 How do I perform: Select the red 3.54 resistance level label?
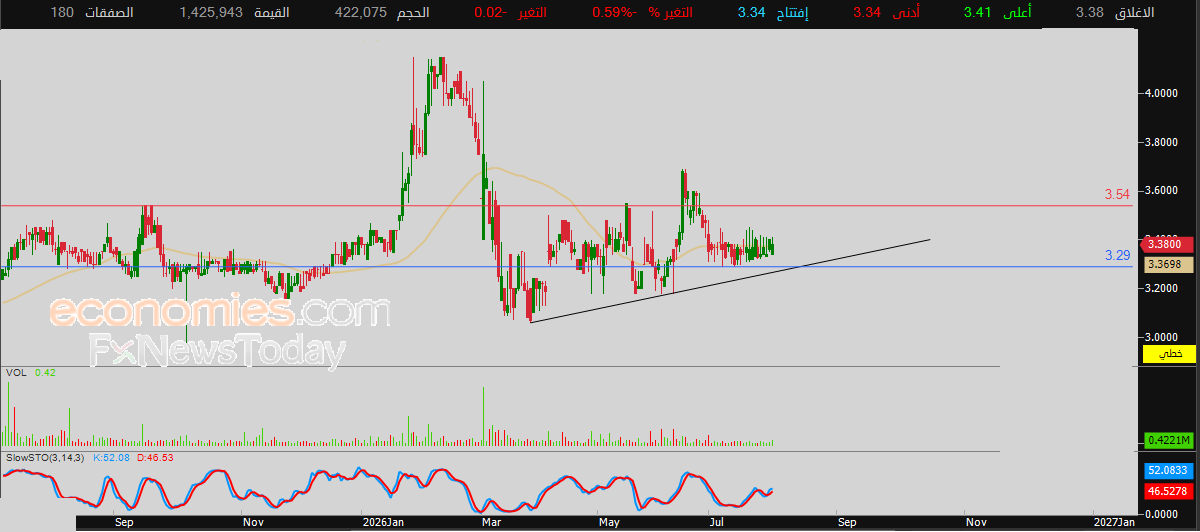click(x=1117, y=194)
